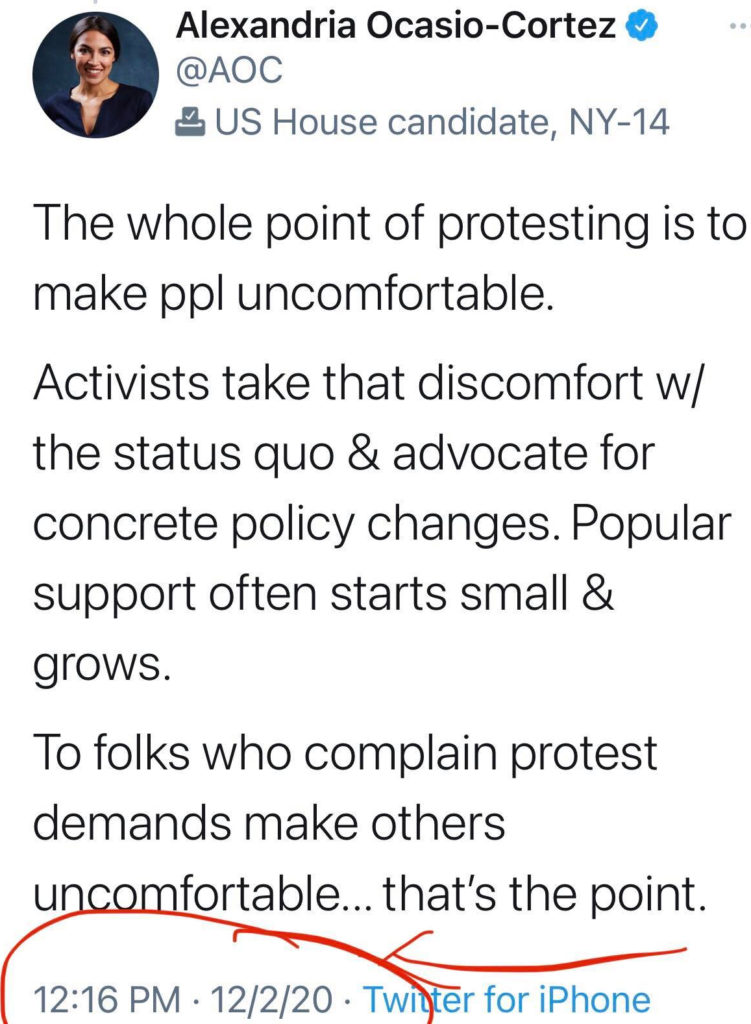Click the line 'Activists take that discomfort w/'
This screenshot has width=751, height=1024.
370,383
